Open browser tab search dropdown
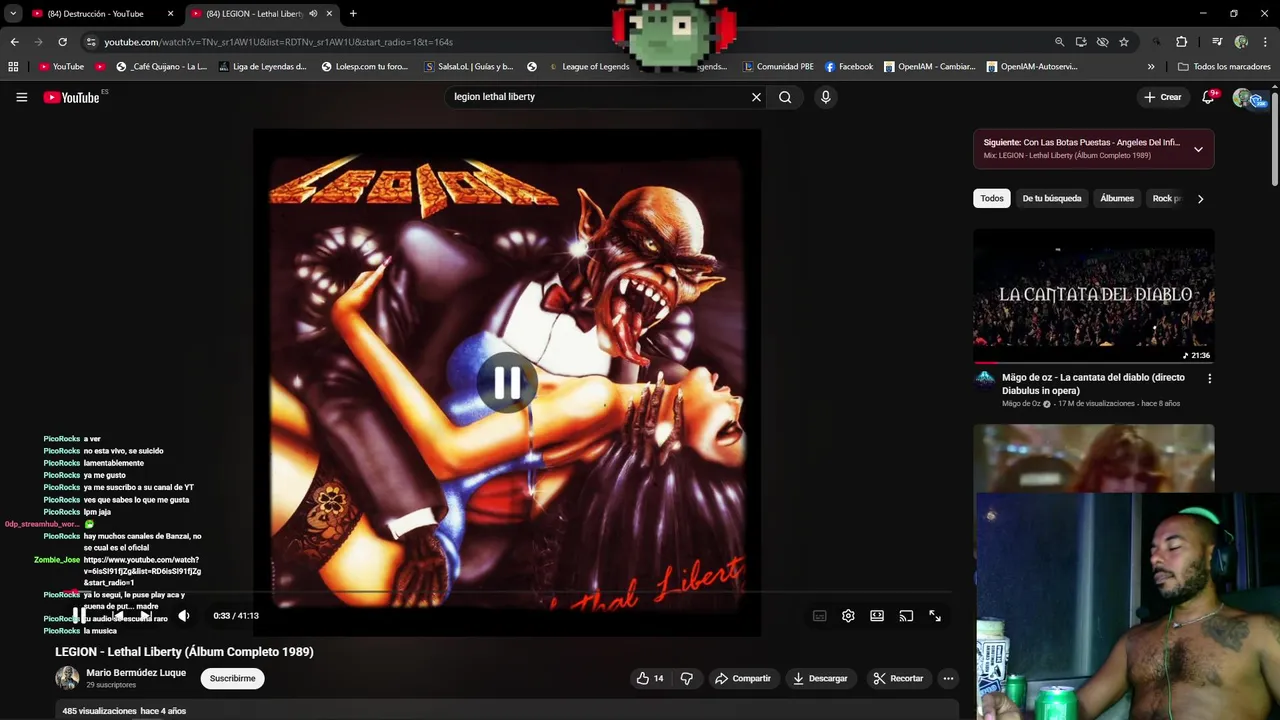 [x=13, y=14]
